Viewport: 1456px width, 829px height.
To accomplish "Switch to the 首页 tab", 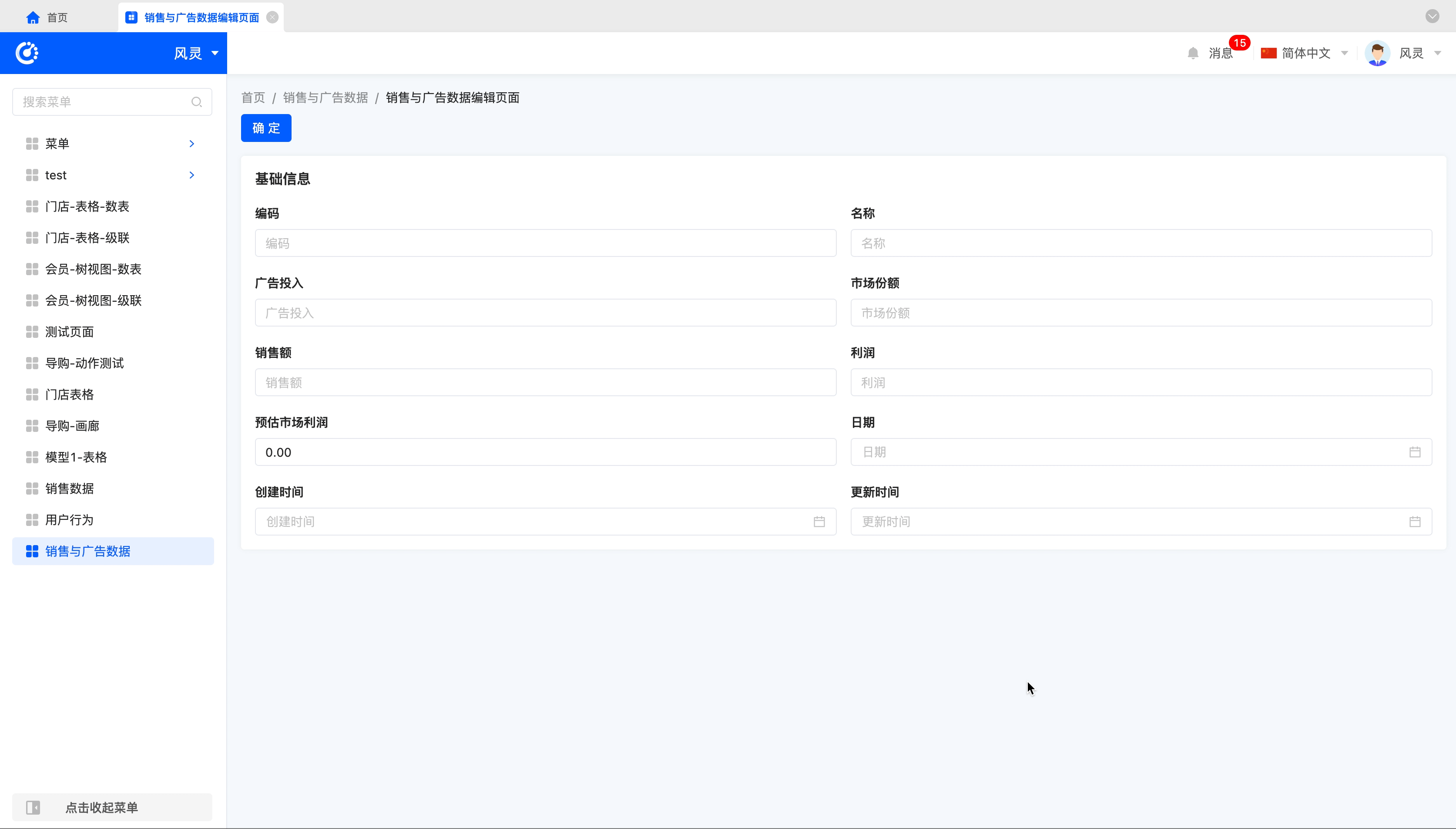I will pyautogui.click(x=56, y=18).
